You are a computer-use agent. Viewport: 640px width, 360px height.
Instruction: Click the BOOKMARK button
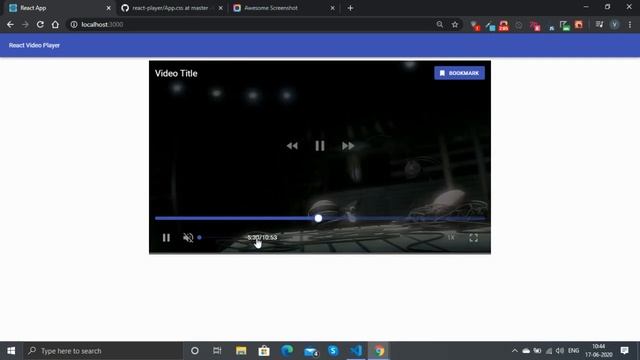459,73
